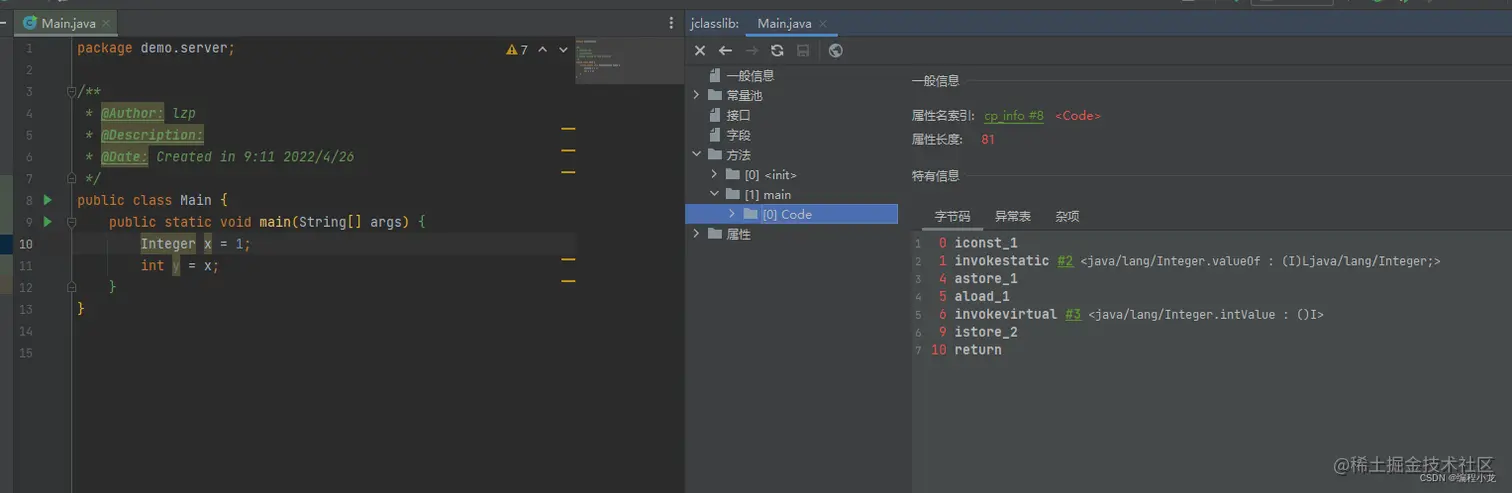This screenshot has height=493, width=1512.
Task: Open the 字节码 bytecode tab
Action: [952, 216]
